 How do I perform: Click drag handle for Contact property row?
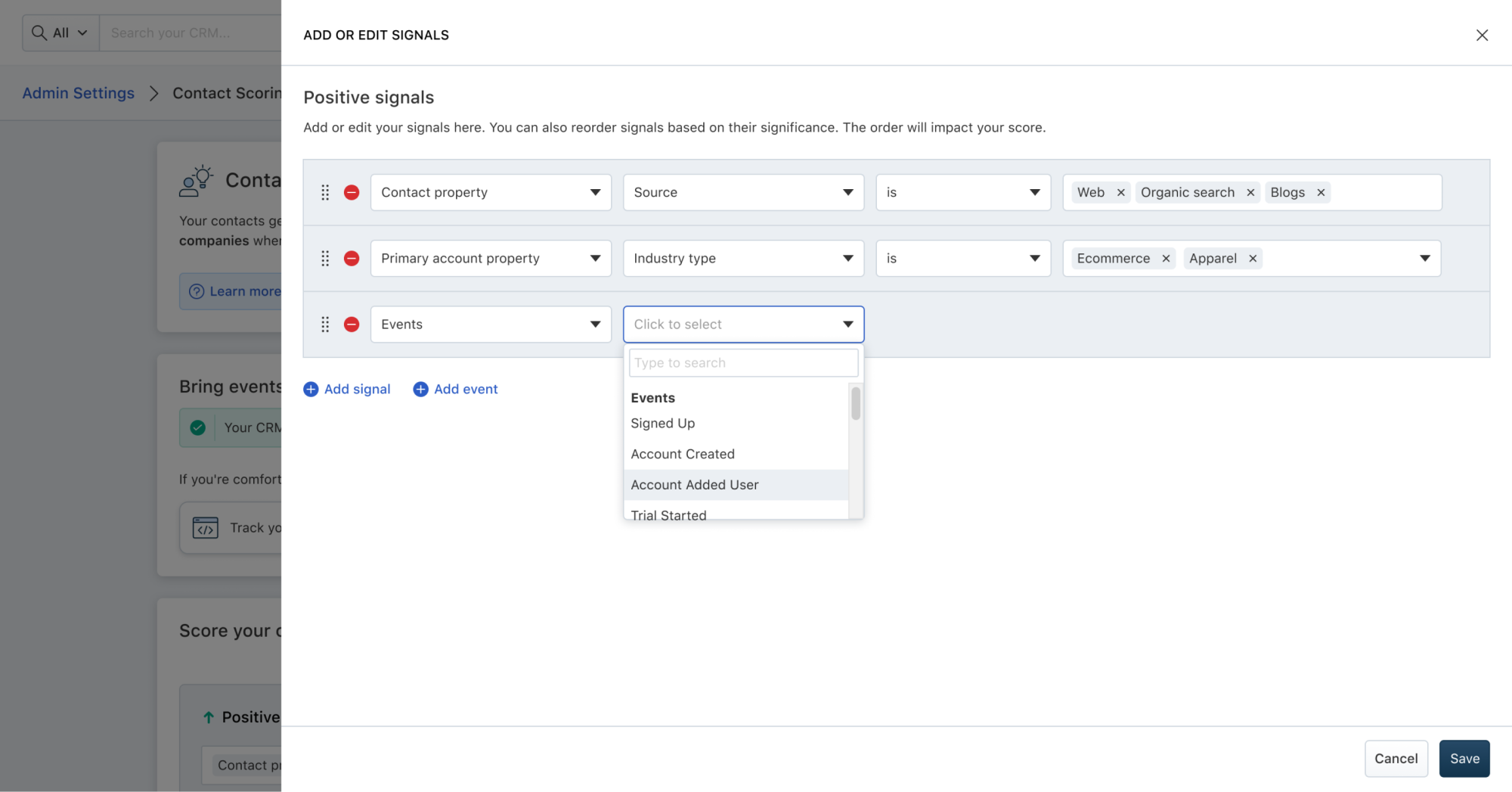pyautogui.click(x=325, y=192)
